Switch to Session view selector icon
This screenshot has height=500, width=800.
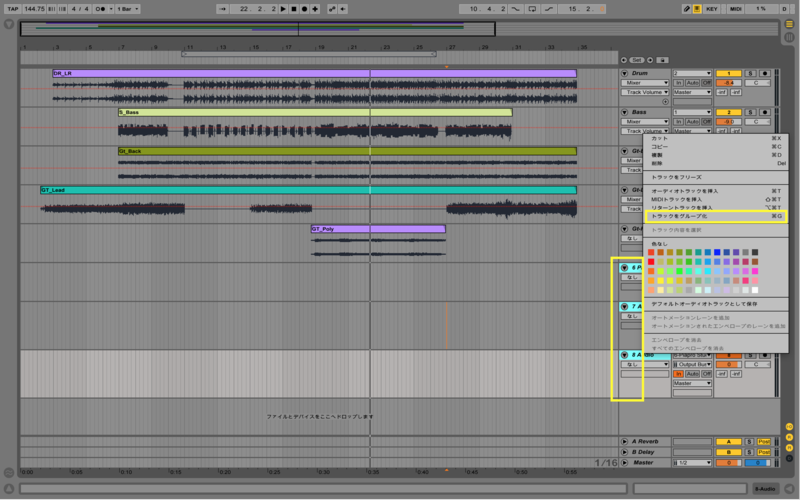pos(789,37)
